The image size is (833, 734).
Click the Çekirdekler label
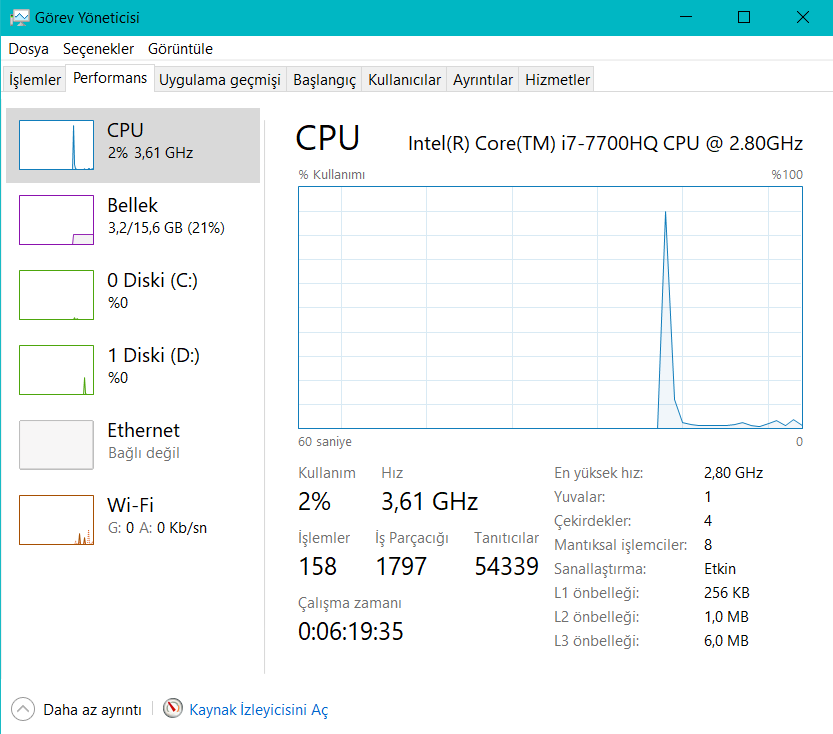[592, 520]
